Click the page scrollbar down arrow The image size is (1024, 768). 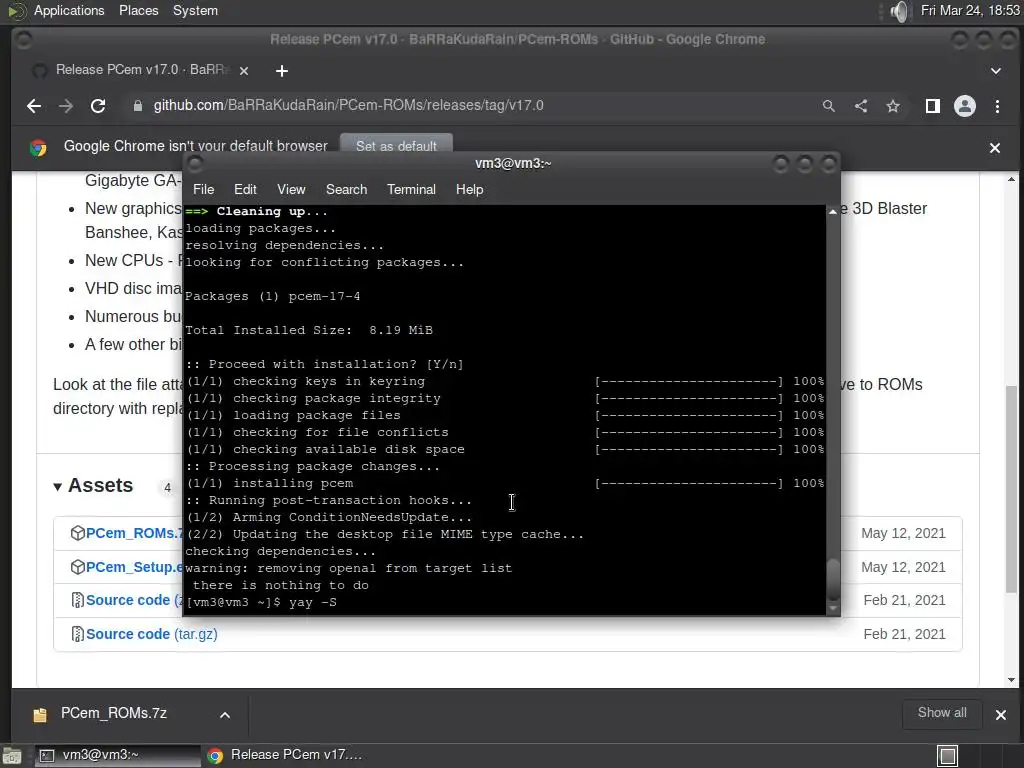pyautogui.click(x=1012, y=680)
